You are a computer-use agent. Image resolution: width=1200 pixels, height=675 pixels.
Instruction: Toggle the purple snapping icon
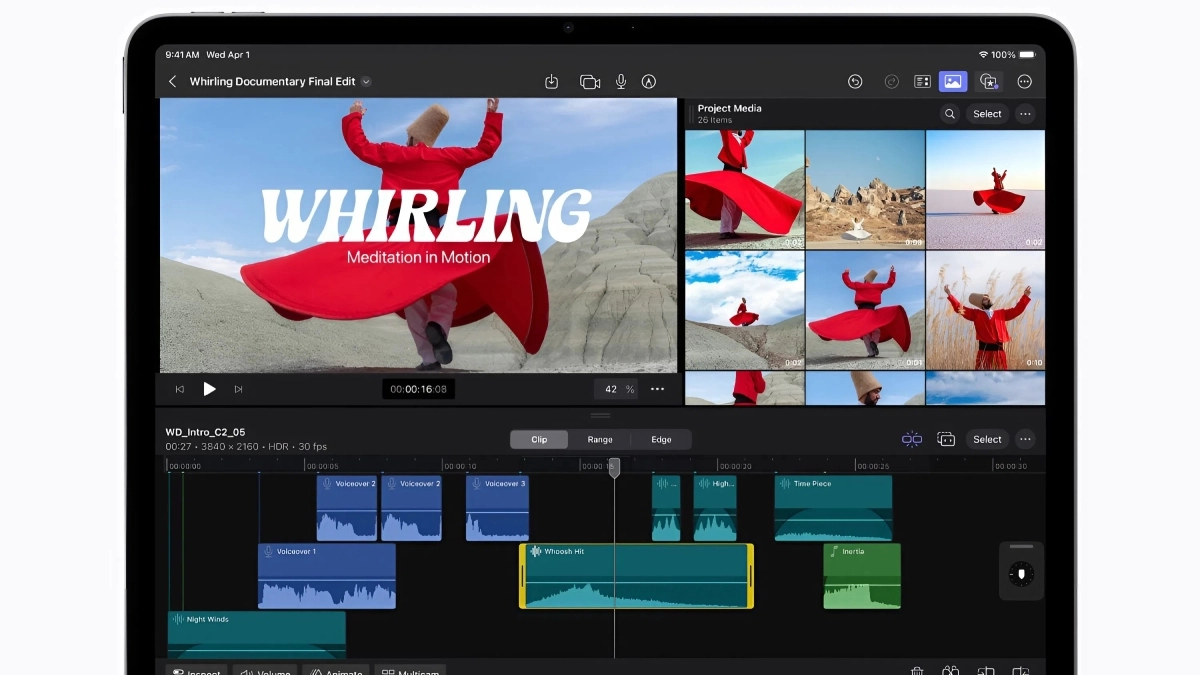point(911,439)
